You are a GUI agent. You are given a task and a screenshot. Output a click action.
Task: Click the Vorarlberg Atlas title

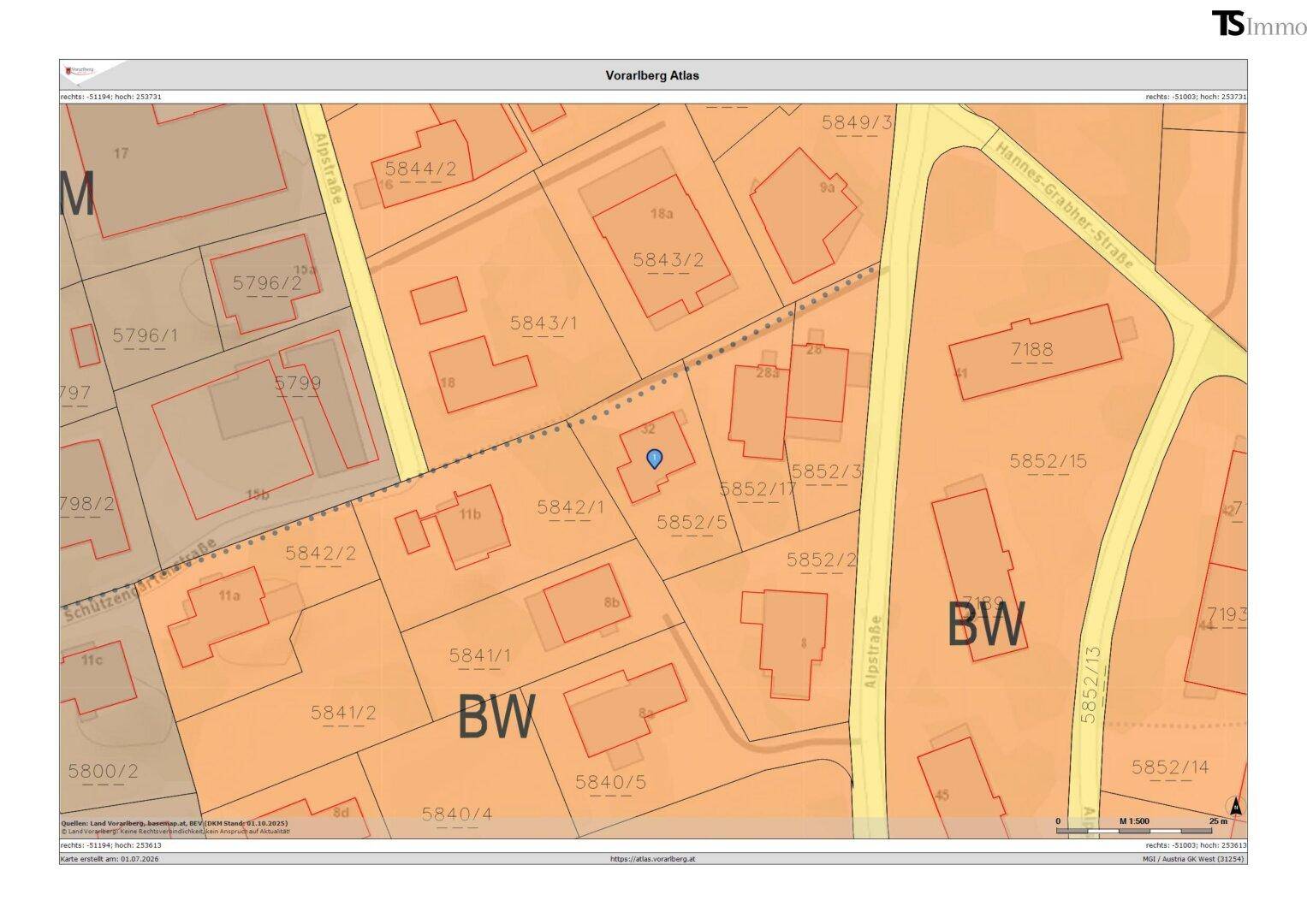(x=652, y=75)
